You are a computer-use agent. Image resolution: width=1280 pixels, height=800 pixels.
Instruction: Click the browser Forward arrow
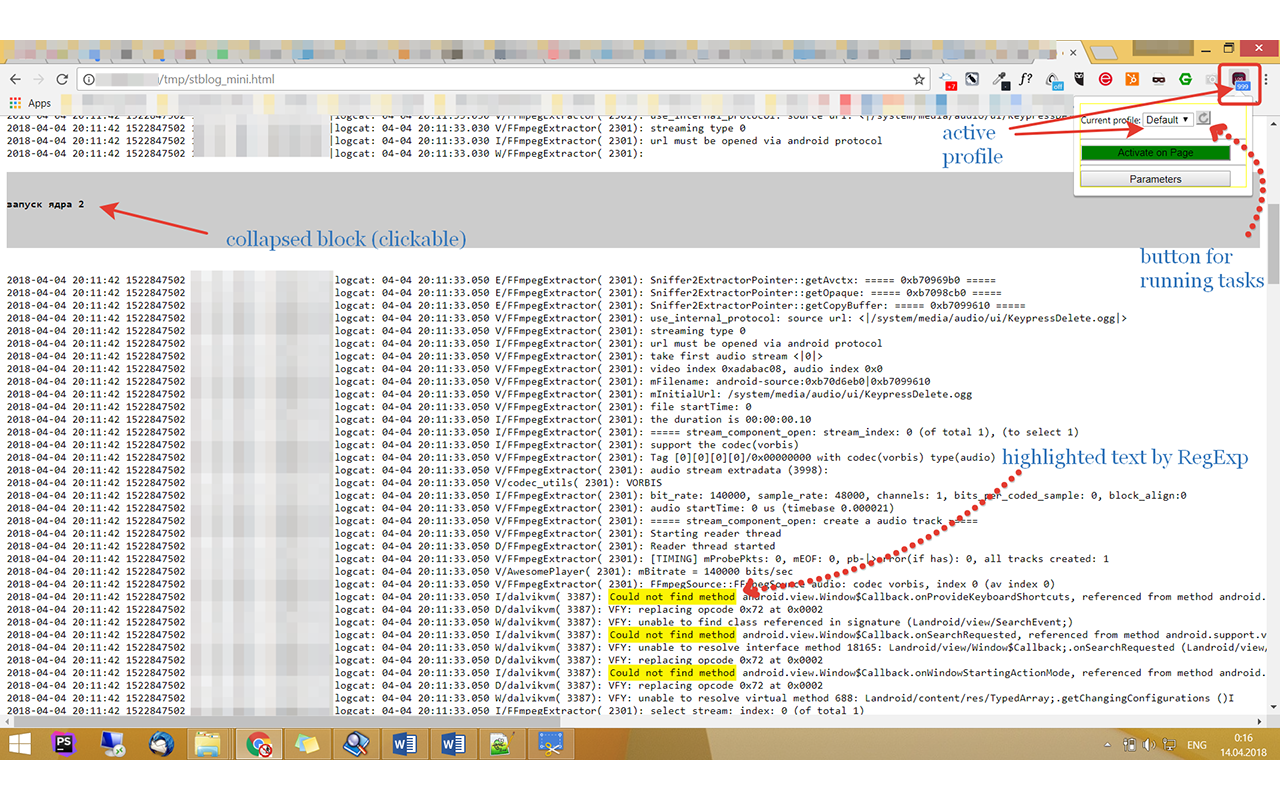click(x=38, y=79)
